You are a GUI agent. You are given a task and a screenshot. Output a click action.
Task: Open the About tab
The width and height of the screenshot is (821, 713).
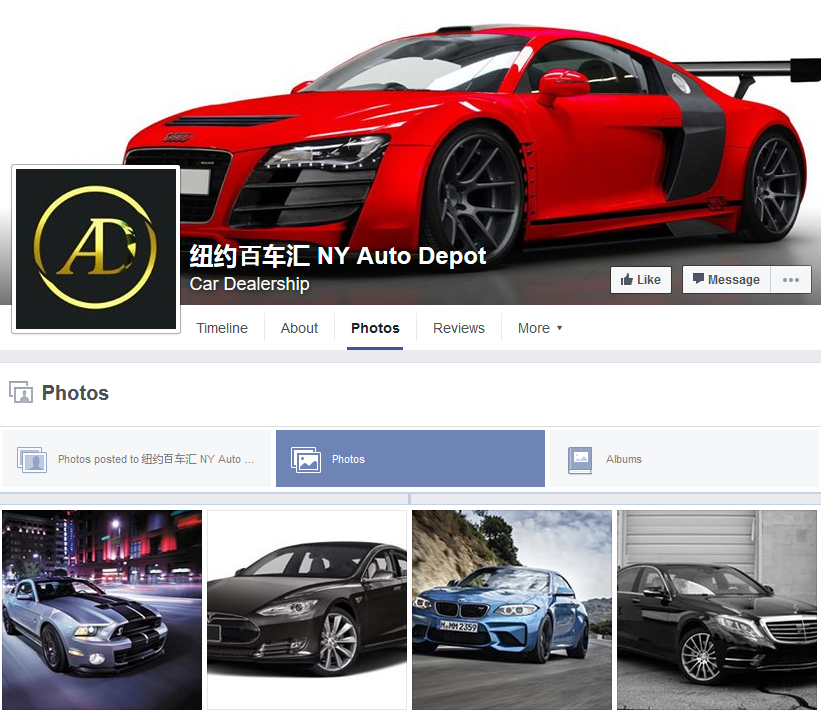pyautogui.click(x=299, y=328)
